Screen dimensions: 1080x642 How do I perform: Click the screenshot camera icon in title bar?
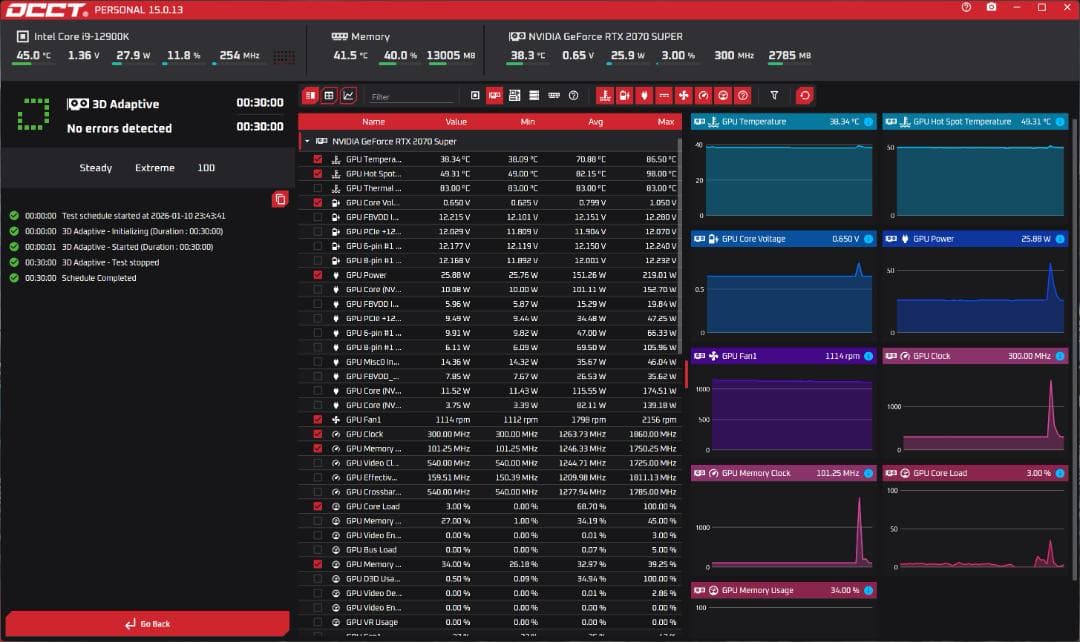(x=991, y=8)
